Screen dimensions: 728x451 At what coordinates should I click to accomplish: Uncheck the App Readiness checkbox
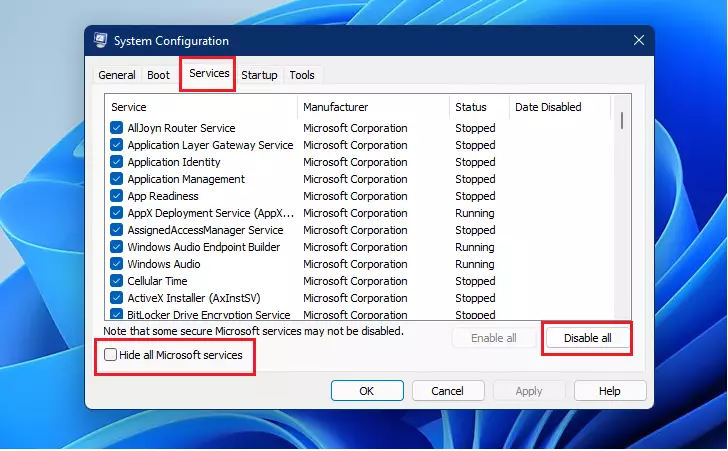(x=117, y=196)
